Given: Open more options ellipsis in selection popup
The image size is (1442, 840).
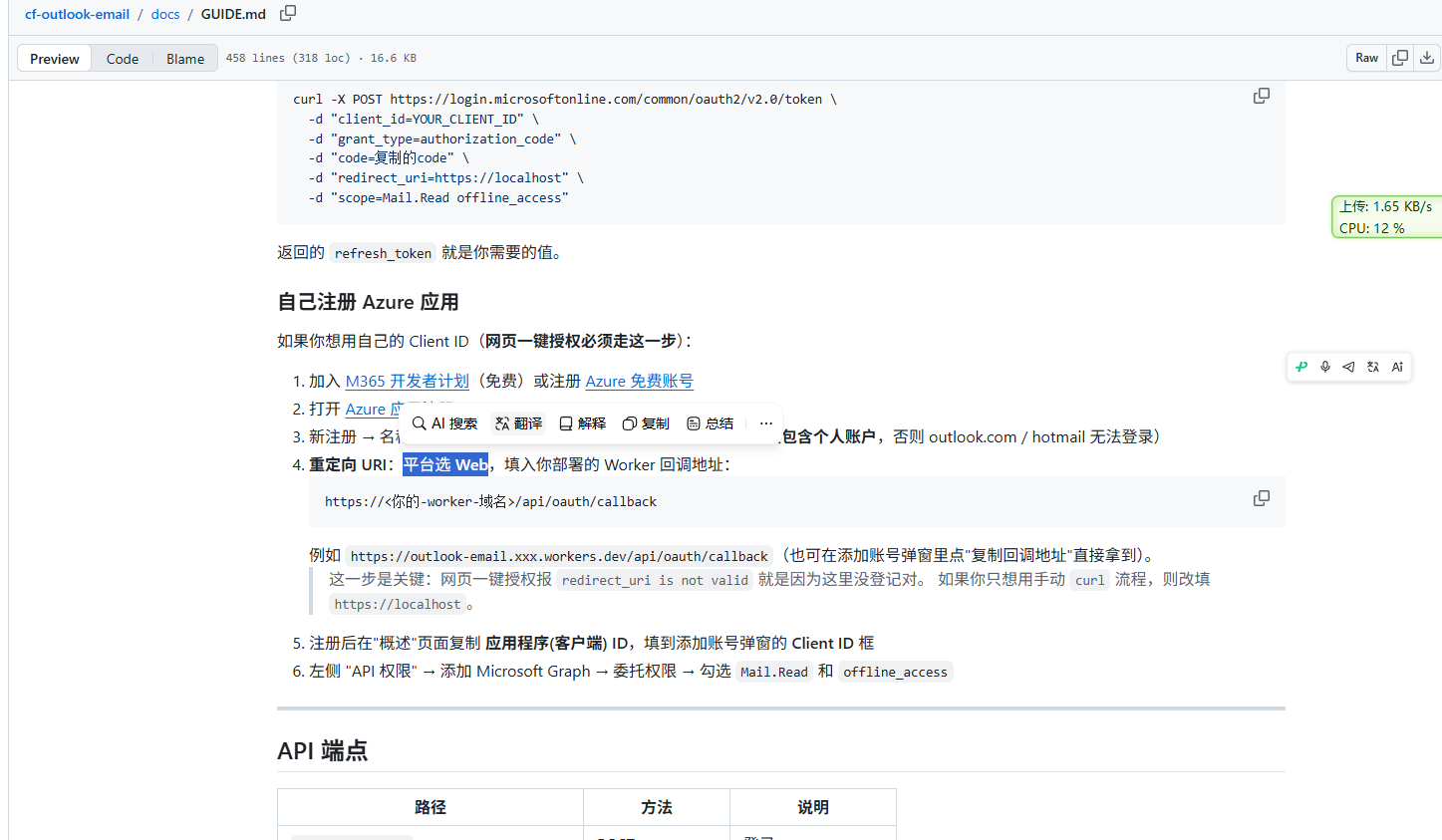Looking at the screenshot, I should 765,423.
